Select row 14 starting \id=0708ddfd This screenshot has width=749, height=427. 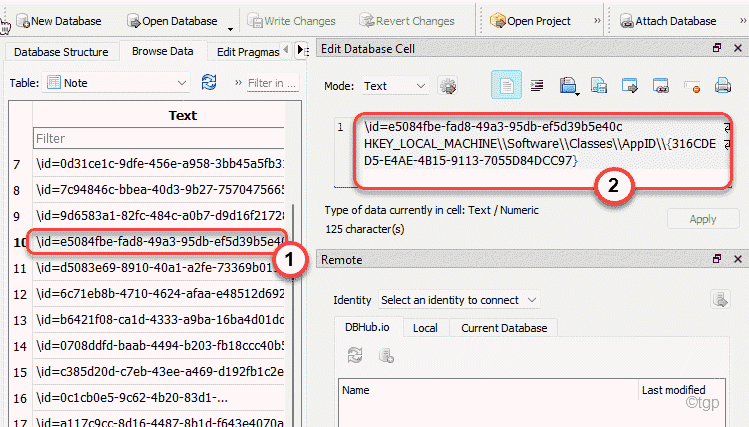159,345
